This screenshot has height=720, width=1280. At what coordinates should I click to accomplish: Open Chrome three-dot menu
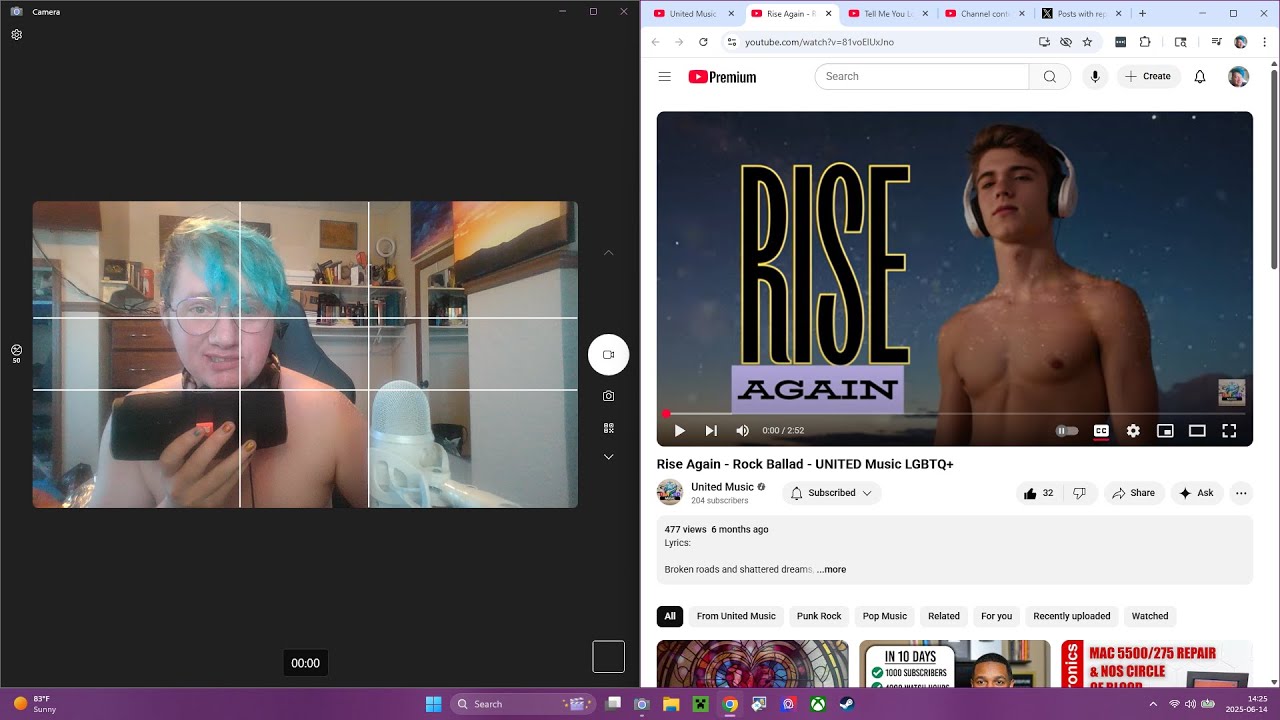[x=1263, y=42]
